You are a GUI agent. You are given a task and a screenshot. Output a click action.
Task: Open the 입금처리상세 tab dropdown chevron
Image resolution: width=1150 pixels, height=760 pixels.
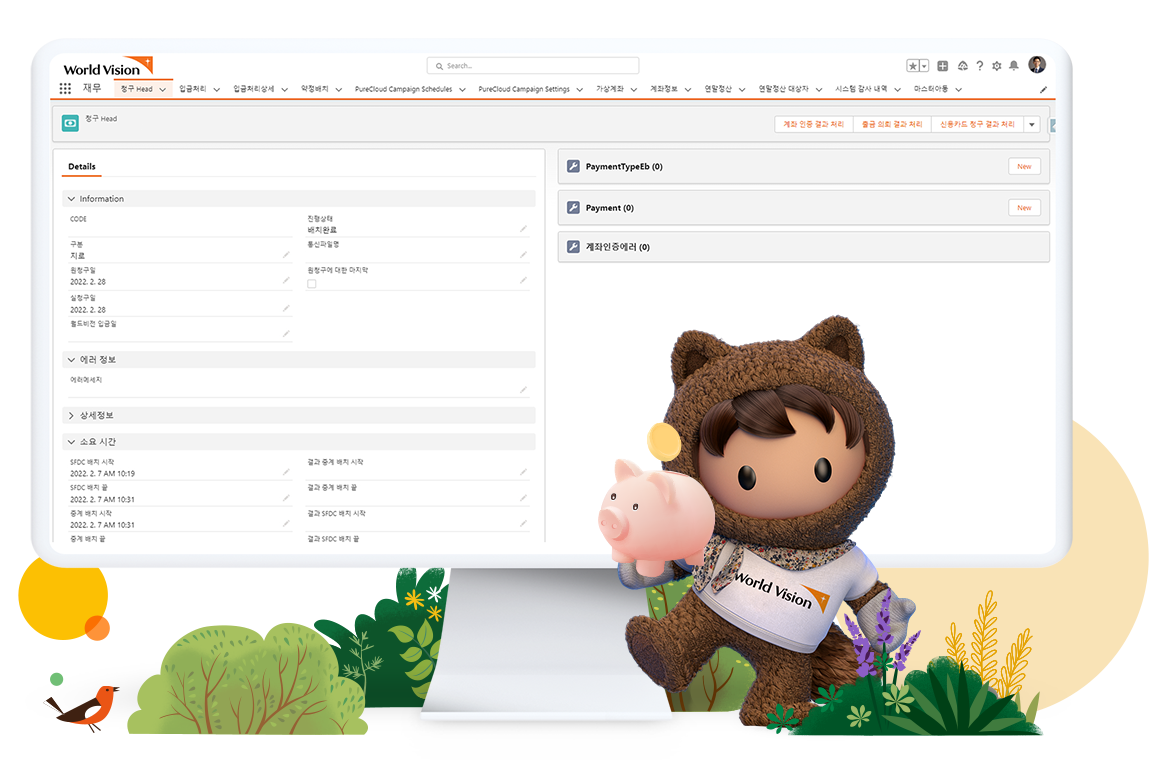point(285,89)
